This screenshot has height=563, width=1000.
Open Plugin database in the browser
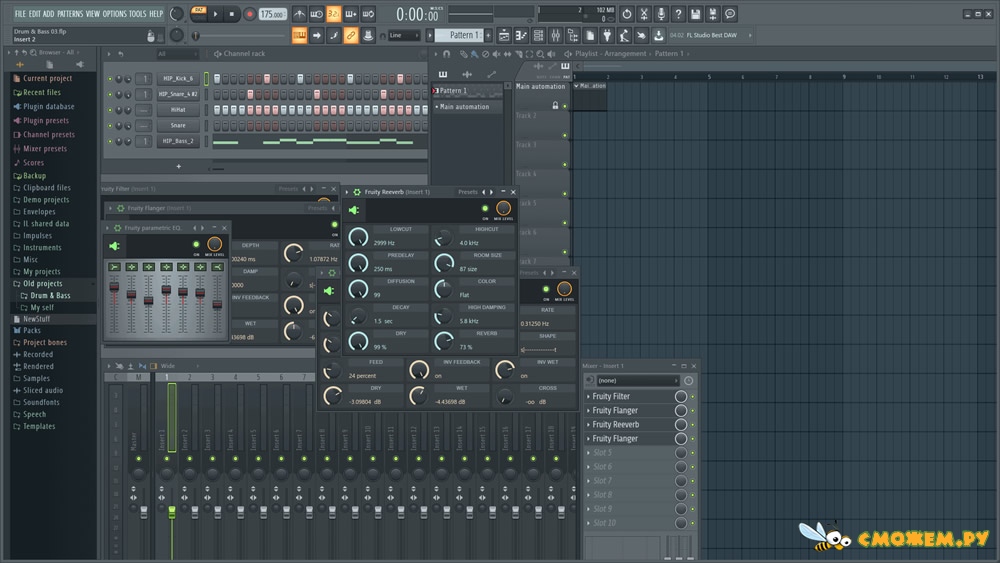[x=48, y=106]
